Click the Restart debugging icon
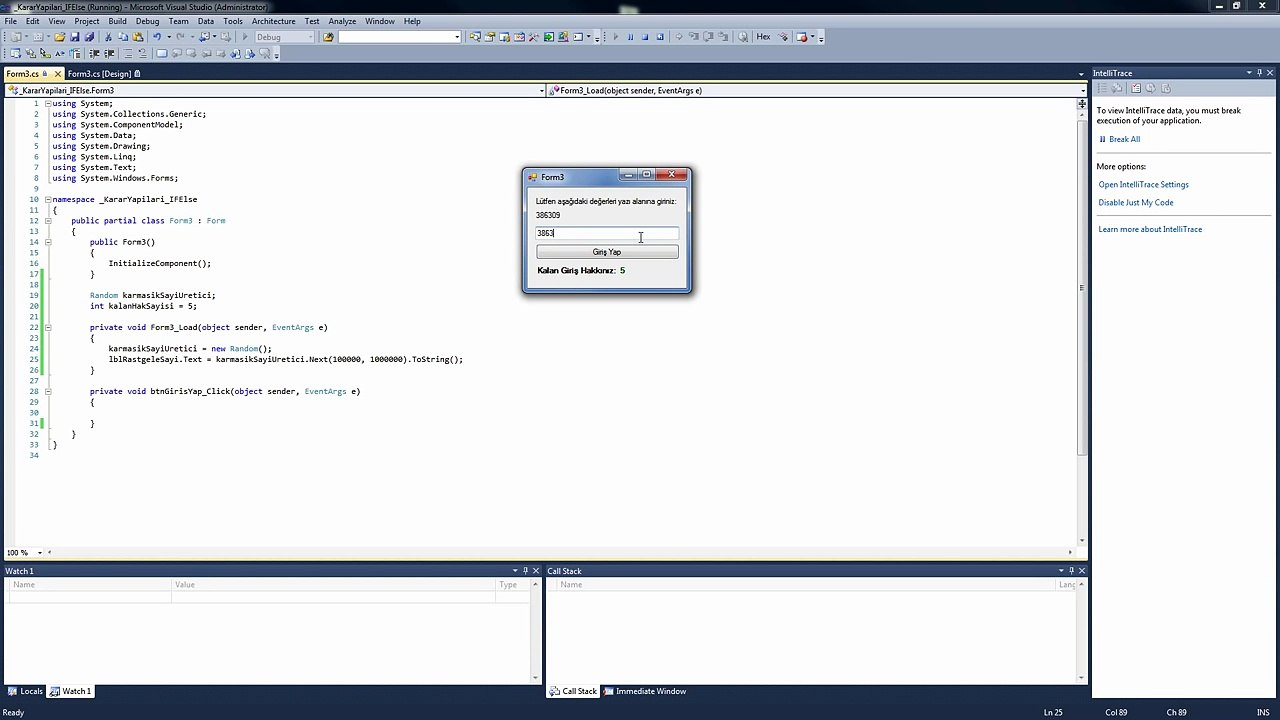This screenshot has width=1280, height=720. (x=660, y=37)
